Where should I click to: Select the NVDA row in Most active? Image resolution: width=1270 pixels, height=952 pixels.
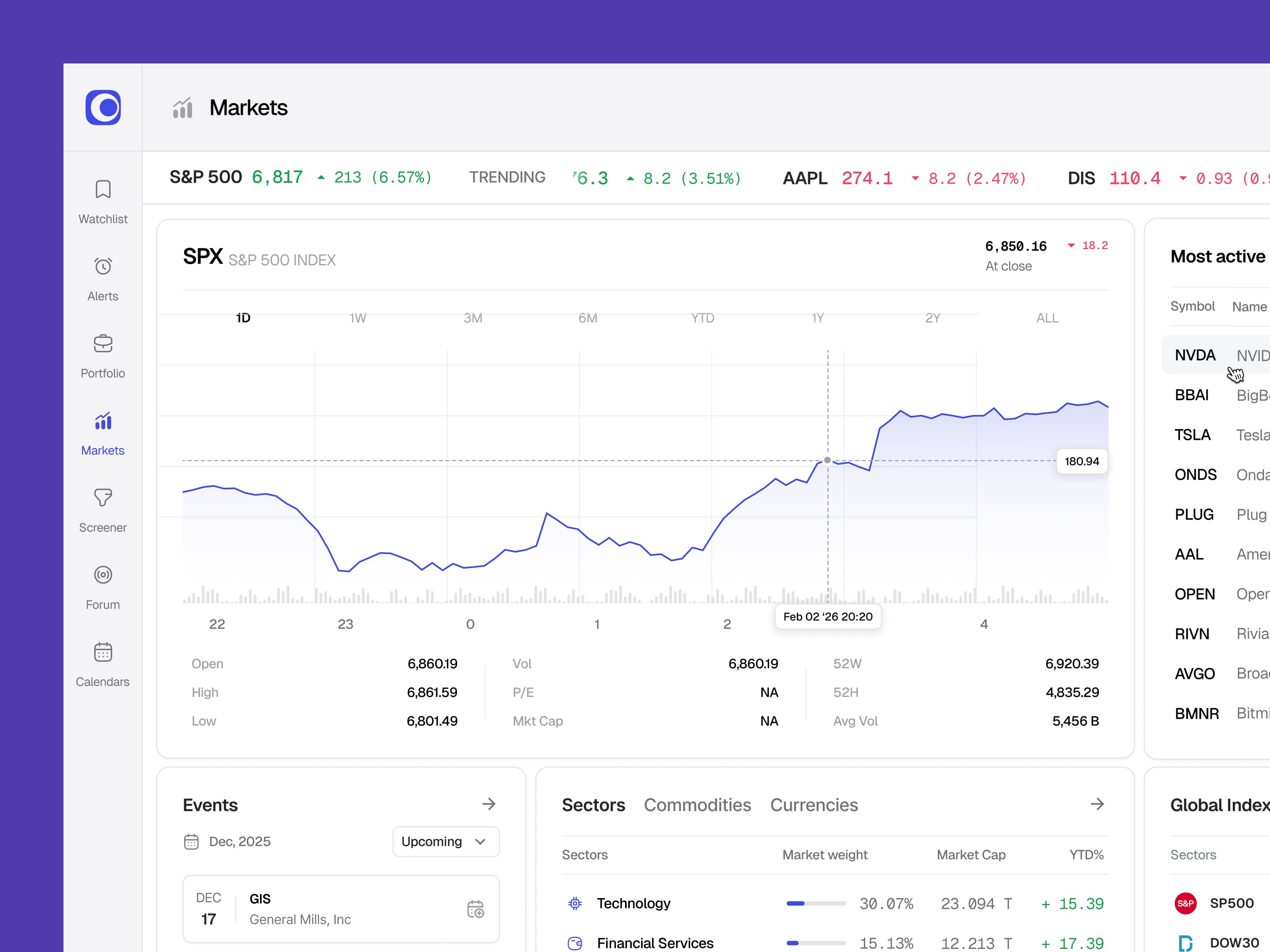coord(1216,355)
